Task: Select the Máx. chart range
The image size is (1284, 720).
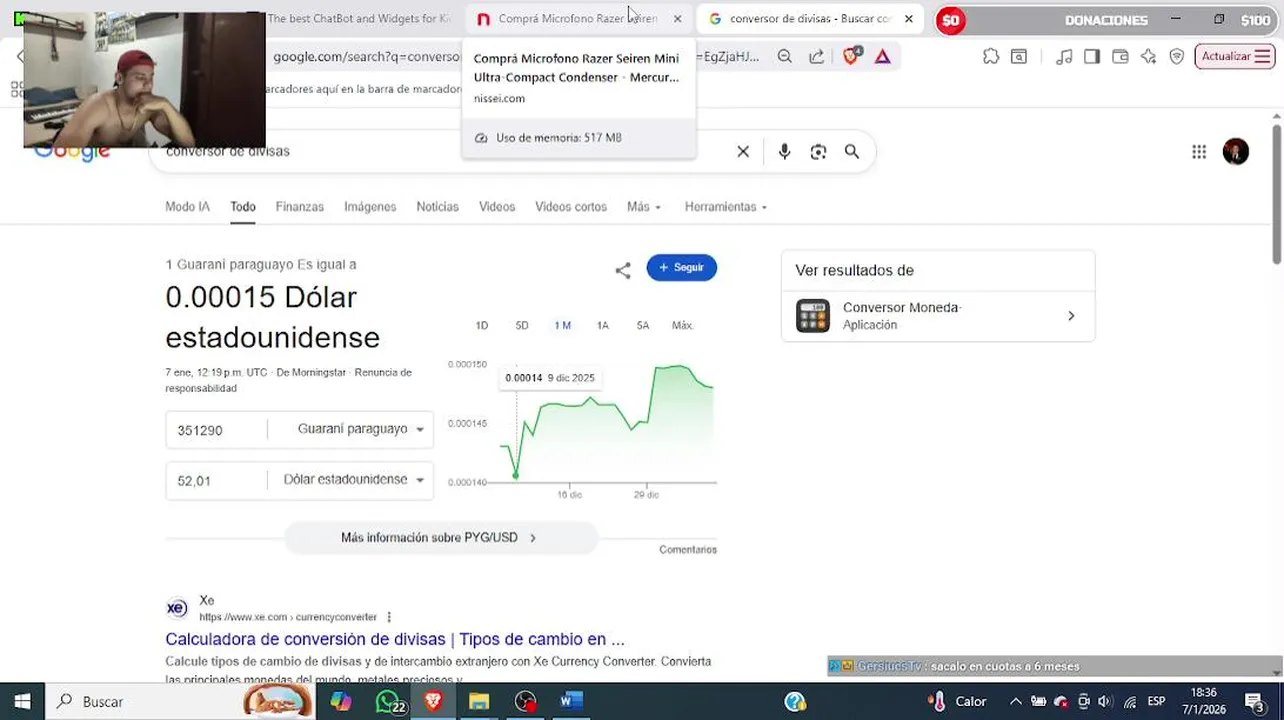Action: pos(683,326)
